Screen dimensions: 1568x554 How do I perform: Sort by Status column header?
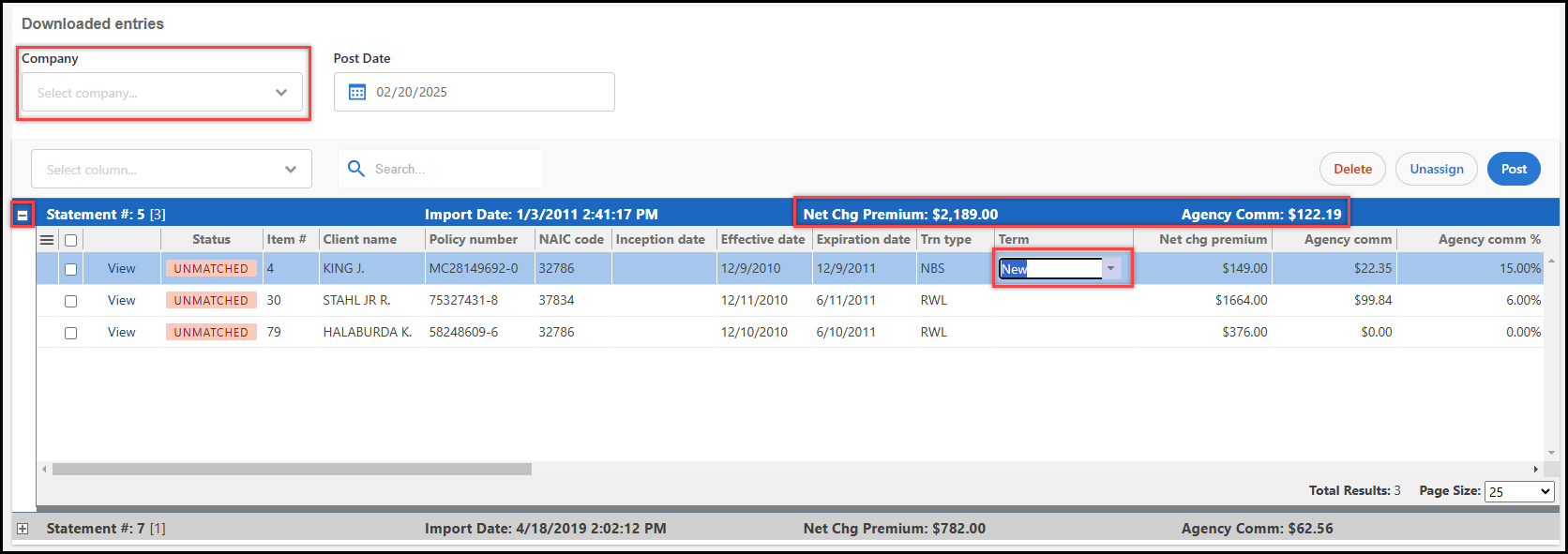coord(211,239)
